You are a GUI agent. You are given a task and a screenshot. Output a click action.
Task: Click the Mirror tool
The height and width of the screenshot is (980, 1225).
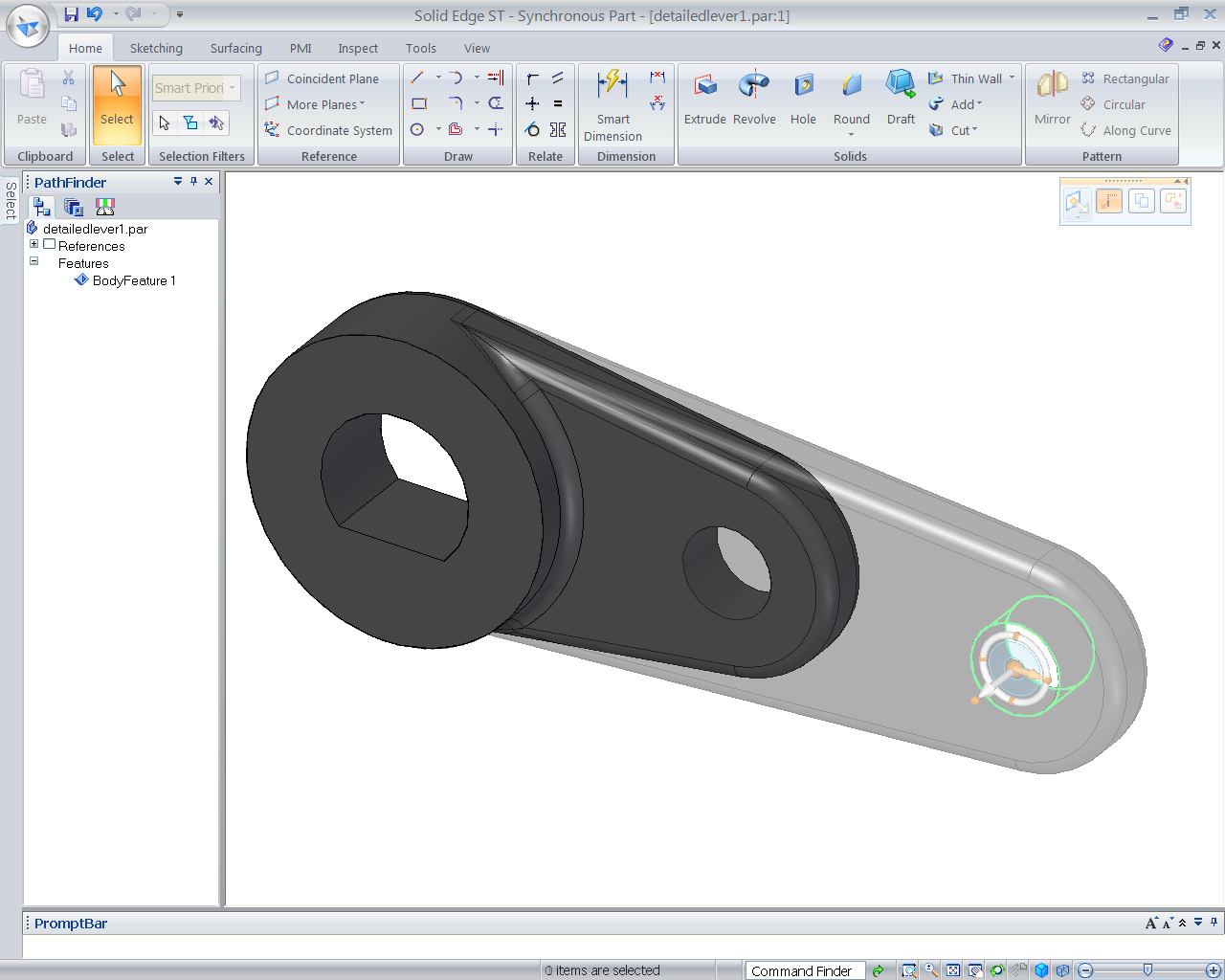[x=1052, y=98]
